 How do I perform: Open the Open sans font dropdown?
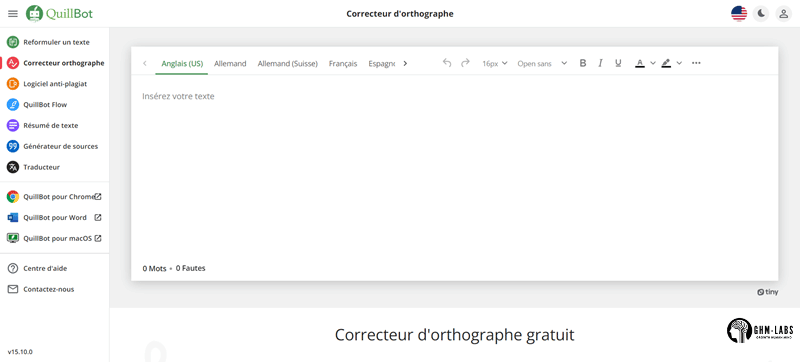pyautogui.click(x=542, y=63)
